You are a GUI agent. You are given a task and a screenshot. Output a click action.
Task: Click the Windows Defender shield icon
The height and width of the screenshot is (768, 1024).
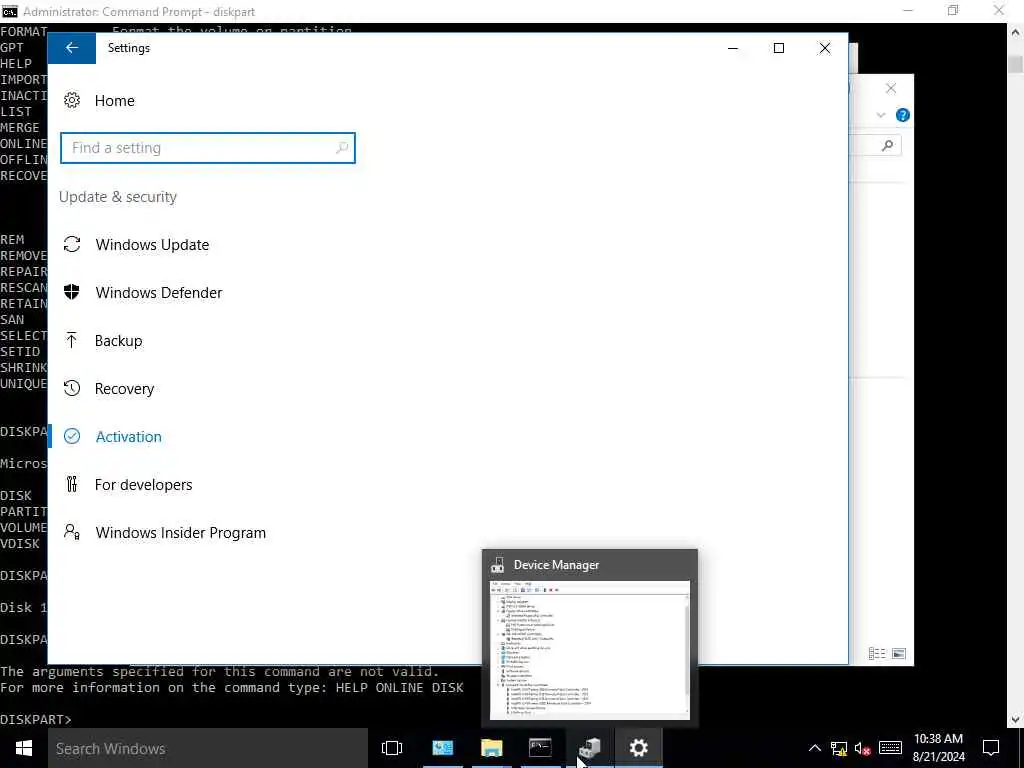click(72, 292)
